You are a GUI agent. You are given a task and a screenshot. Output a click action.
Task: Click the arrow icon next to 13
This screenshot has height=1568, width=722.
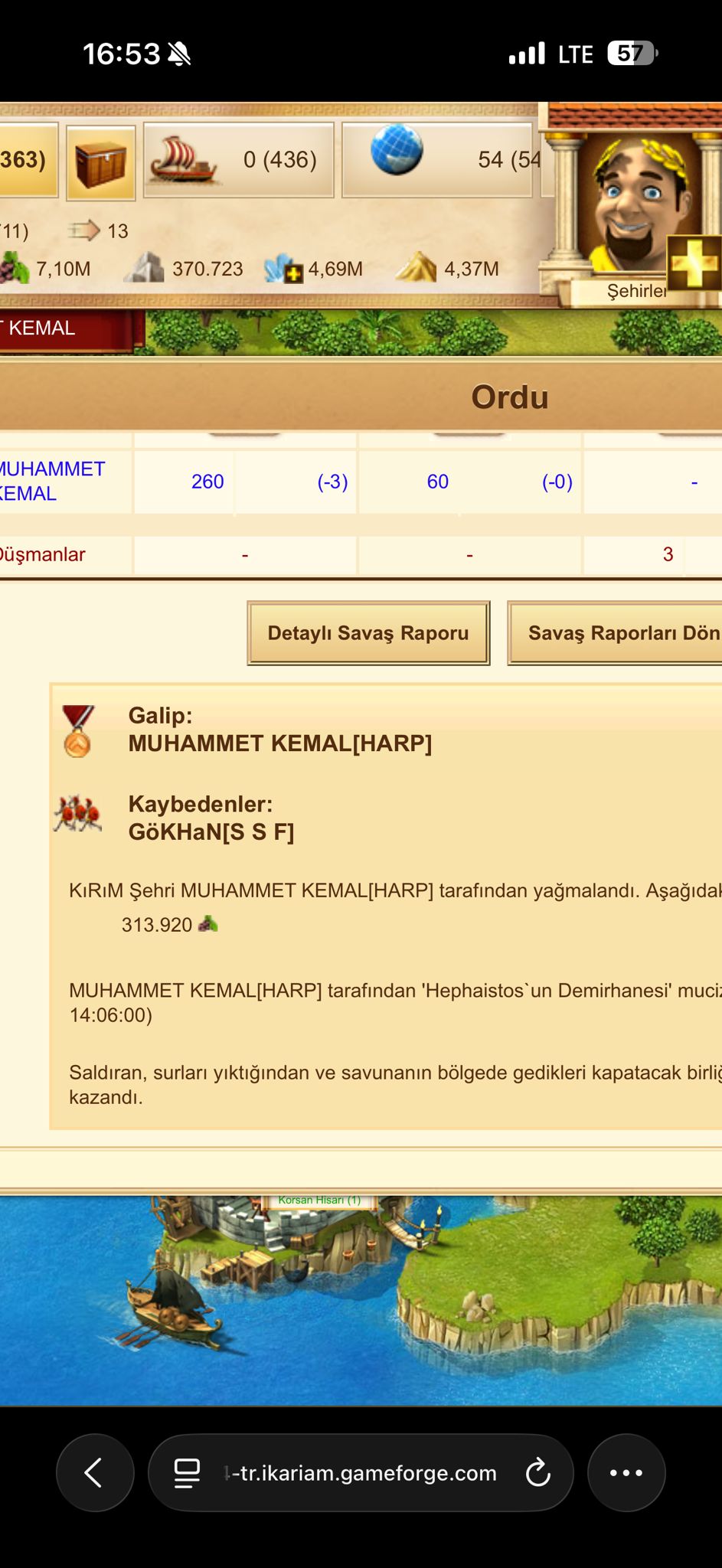(x=84, y=230)
